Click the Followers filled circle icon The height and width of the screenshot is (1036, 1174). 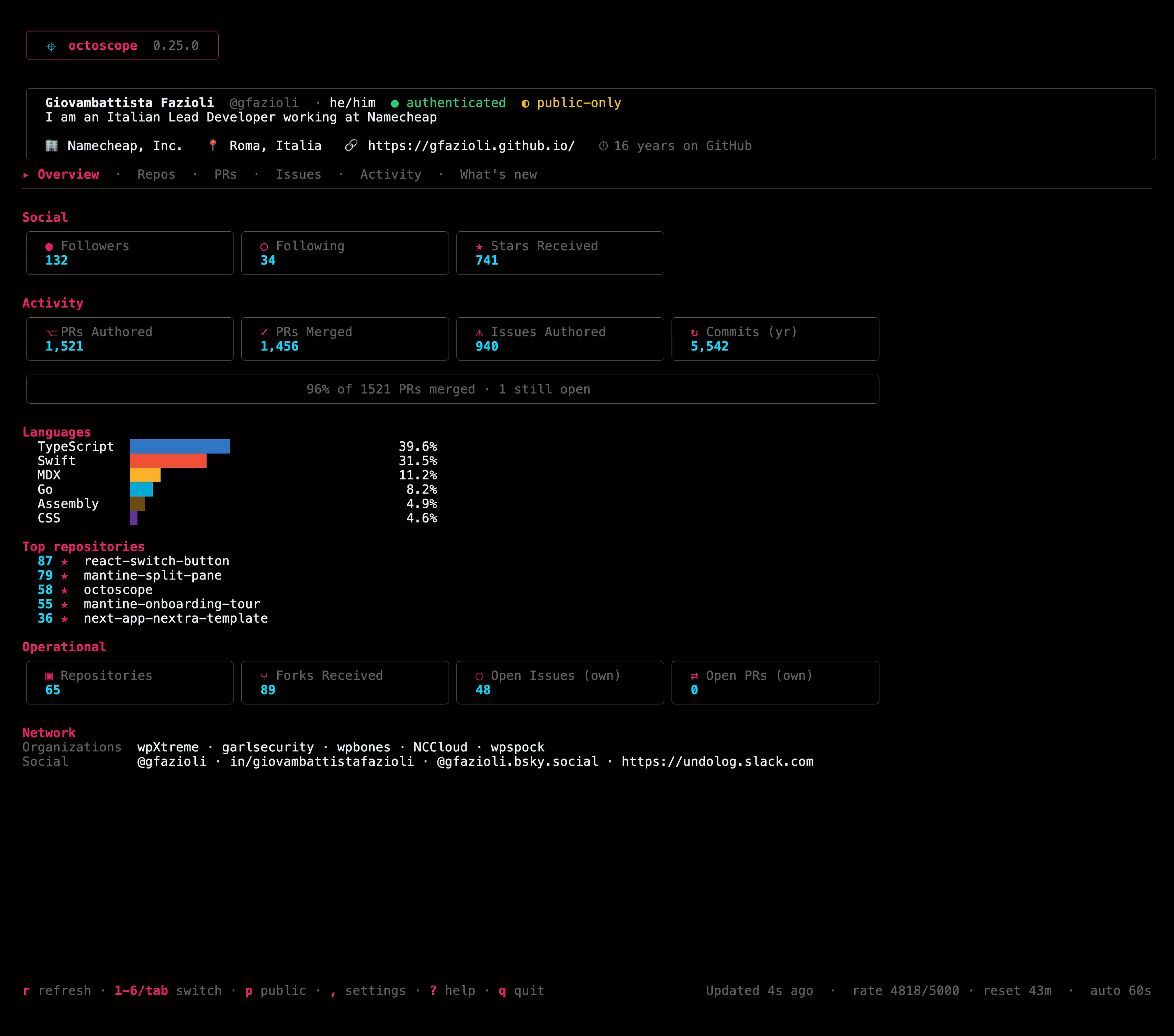tap(49, 247)
